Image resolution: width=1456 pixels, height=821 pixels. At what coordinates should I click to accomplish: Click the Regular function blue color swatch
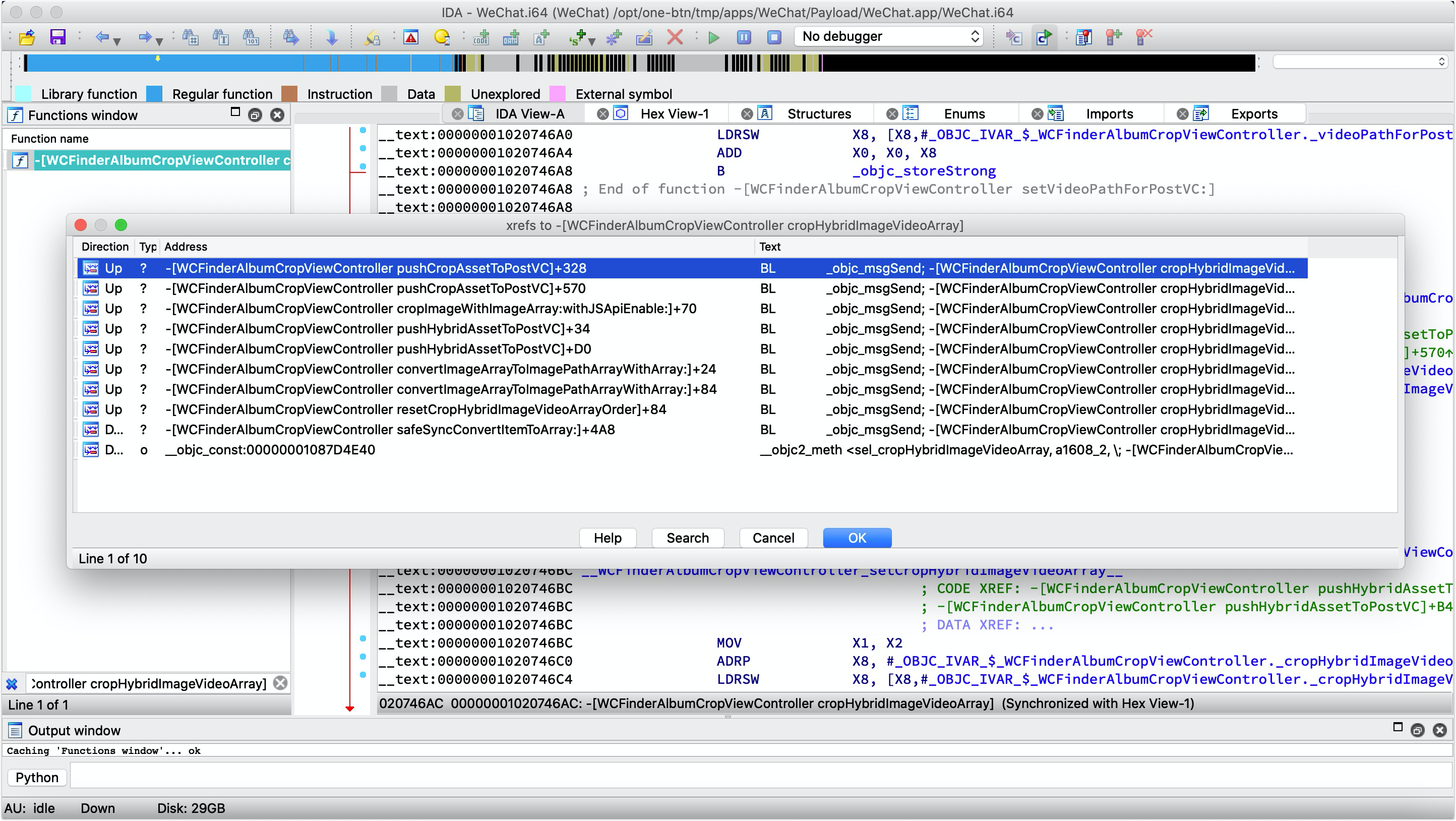[x=154, y=94]
